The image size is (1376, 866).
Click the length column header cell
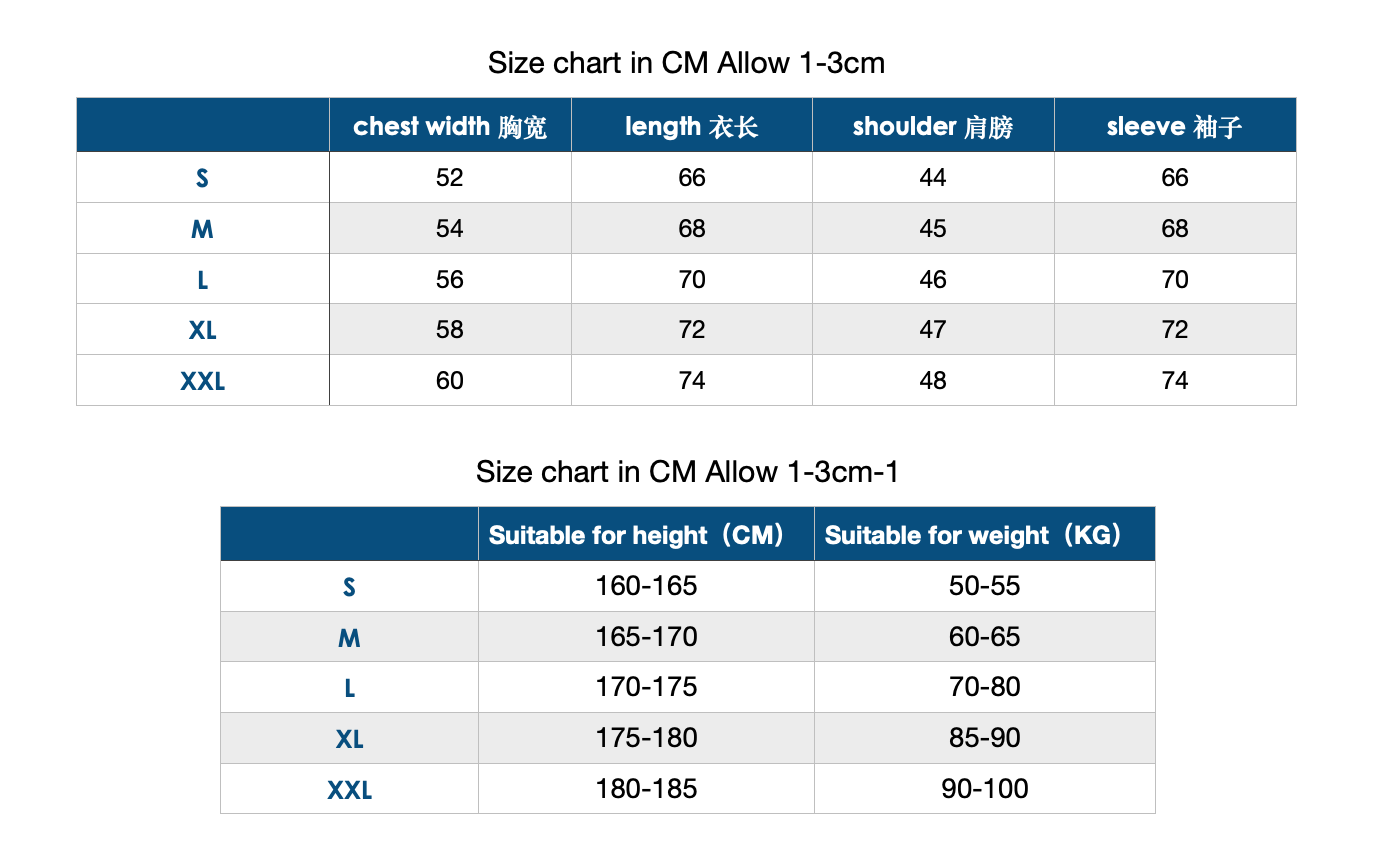[x=692, y=126]
